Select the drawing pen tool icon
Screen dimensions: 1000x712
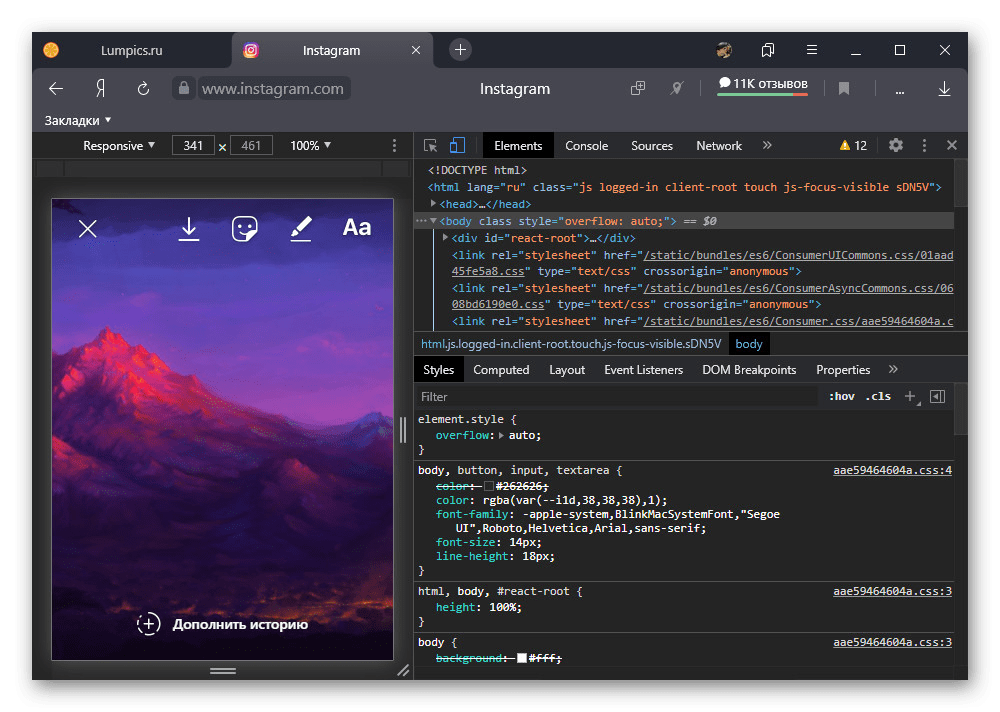[301, 229]
